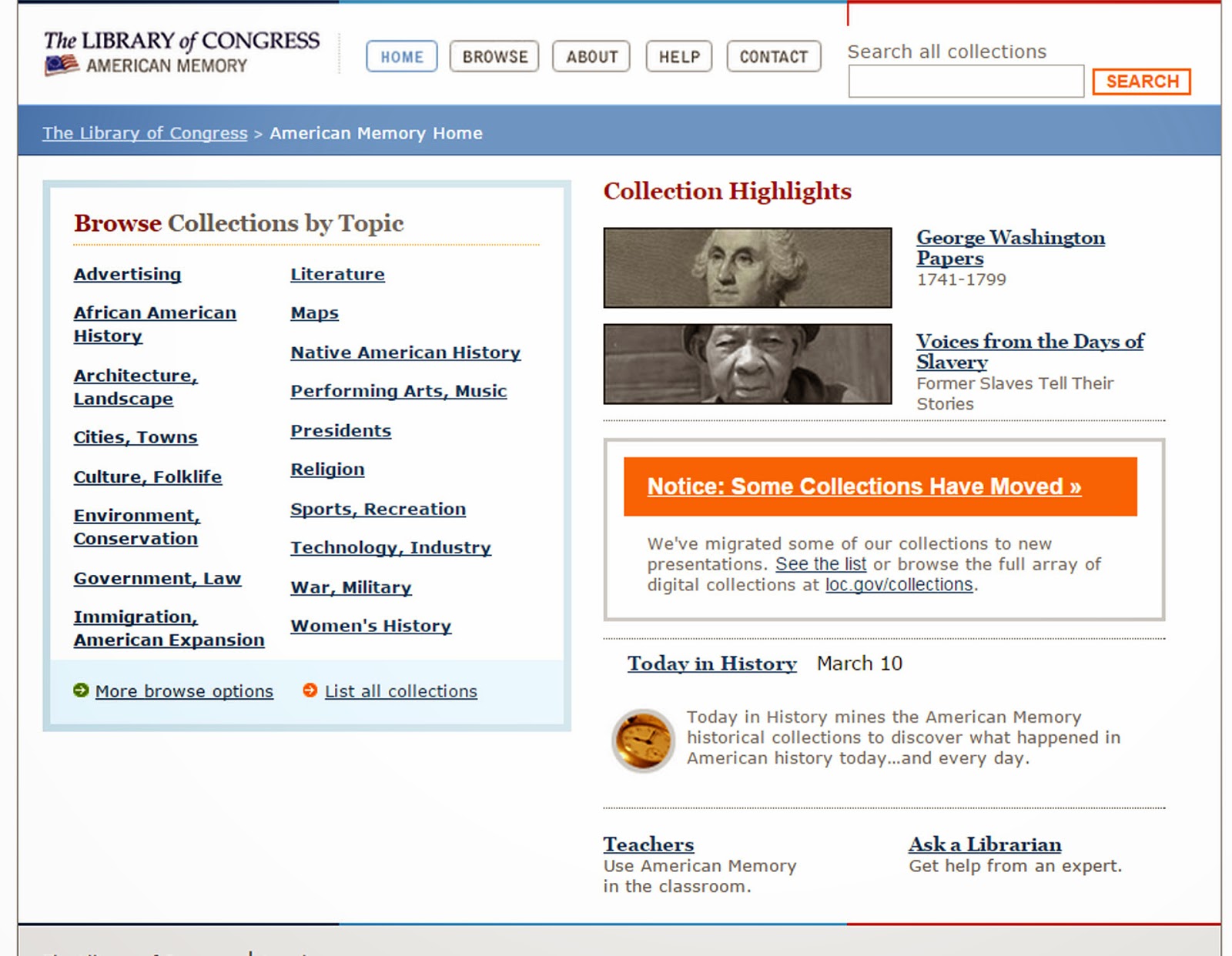The height and width of the screenshot is (956, 1232).
Task: Browse Immigration, American Expansion collections
Action: tap(169, 628)
